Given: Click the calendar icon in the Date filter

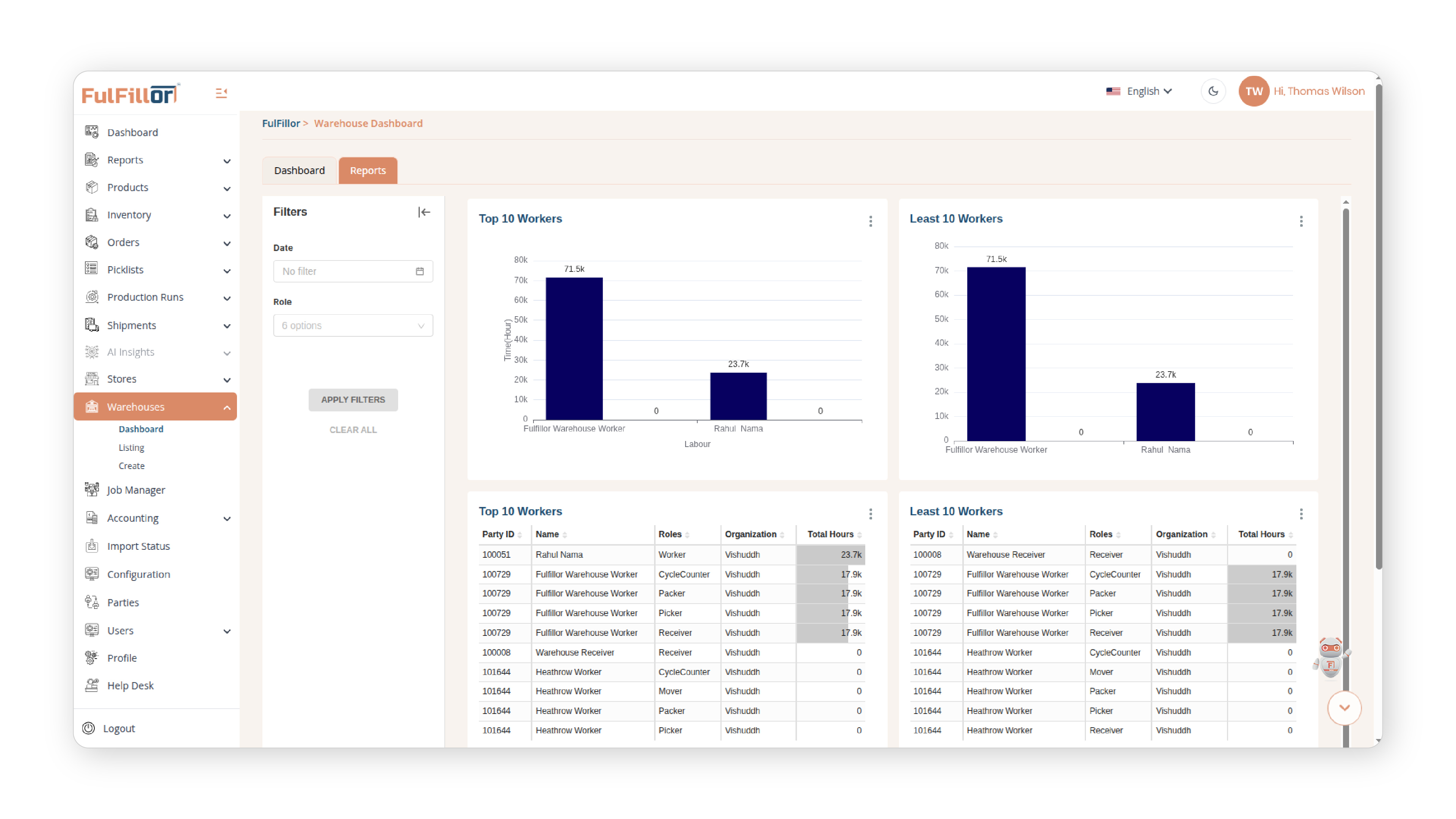Looking at the screenshot, I should (x=419, y=271).
